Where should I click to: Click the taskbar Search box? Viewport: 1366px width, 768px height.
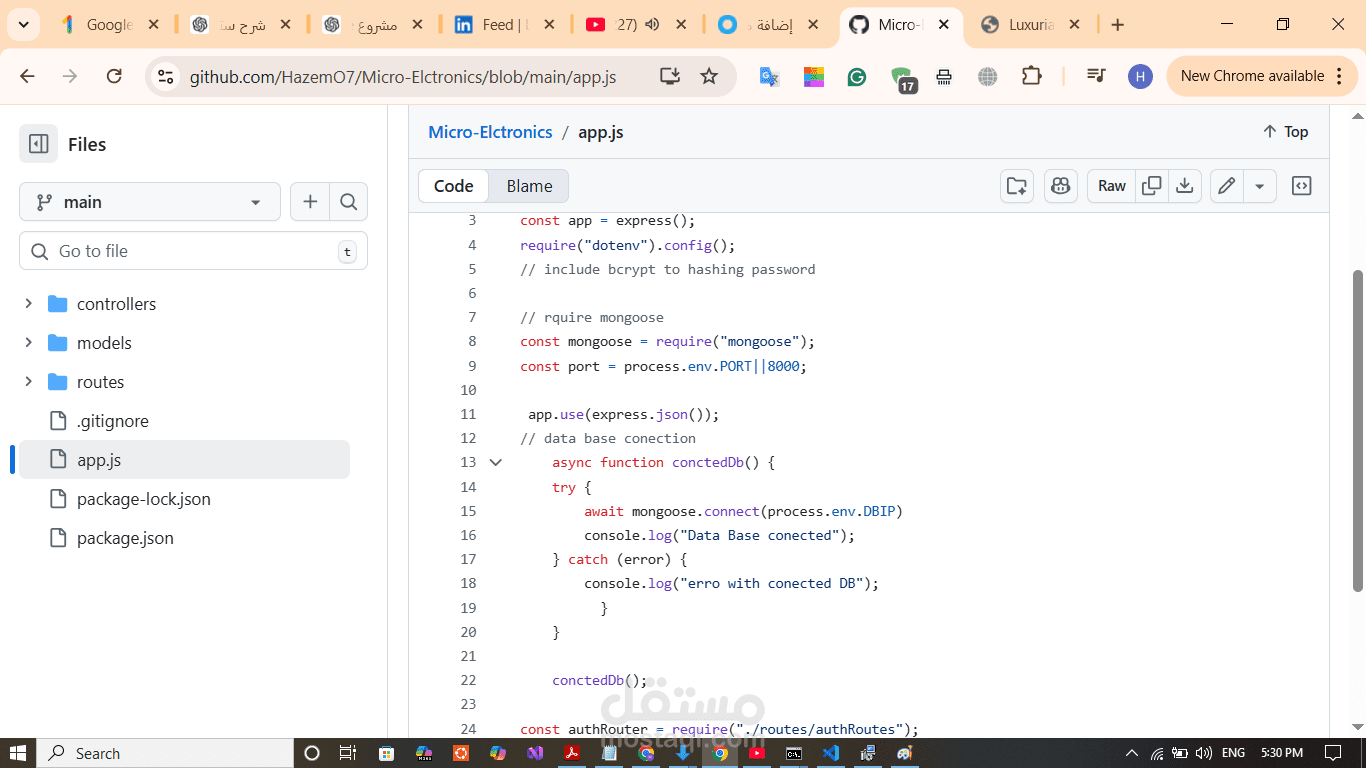[x=165, y=753]
